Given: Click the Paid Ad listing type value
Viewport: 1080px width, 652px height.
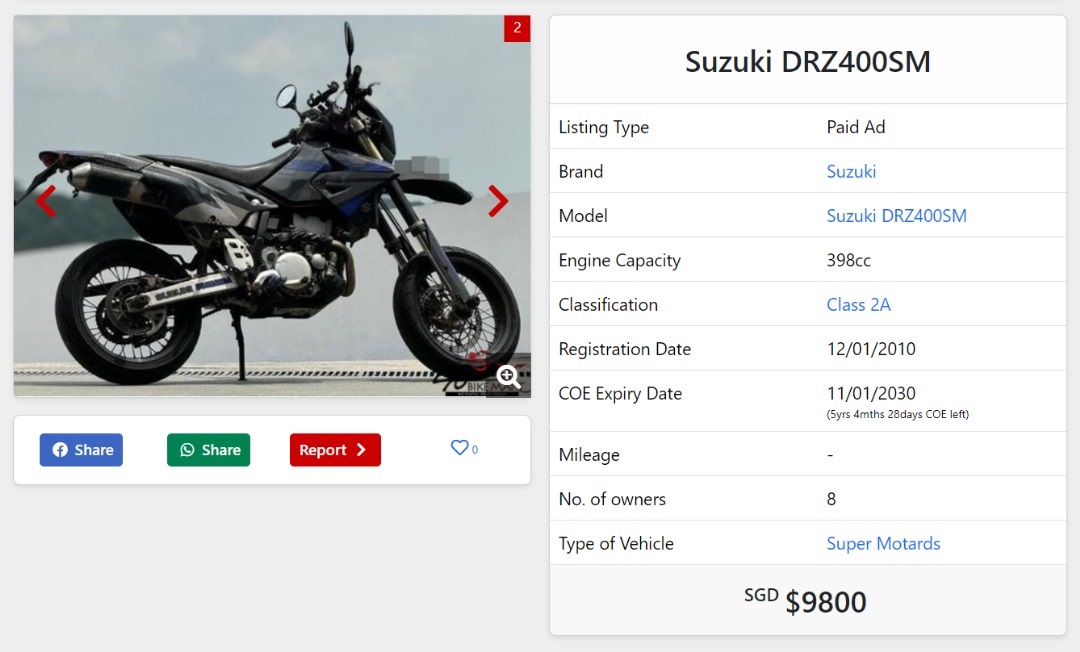Looking at the screenshot, I should click(856, 127).
